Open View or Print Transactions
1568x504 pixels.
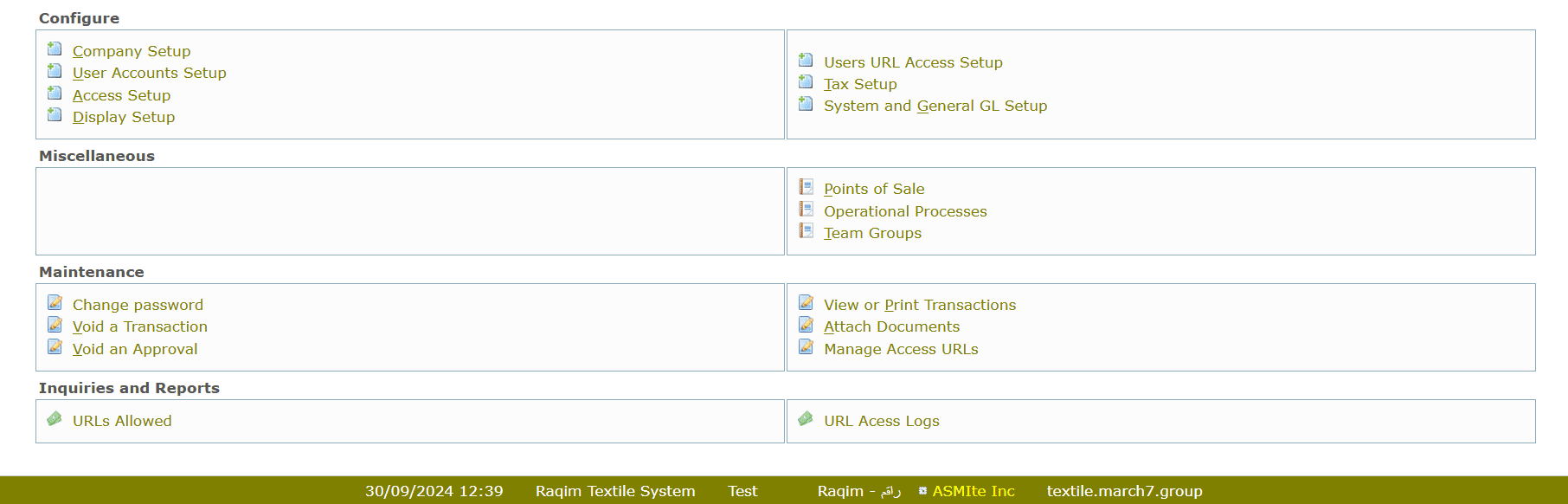pos(919,305)
